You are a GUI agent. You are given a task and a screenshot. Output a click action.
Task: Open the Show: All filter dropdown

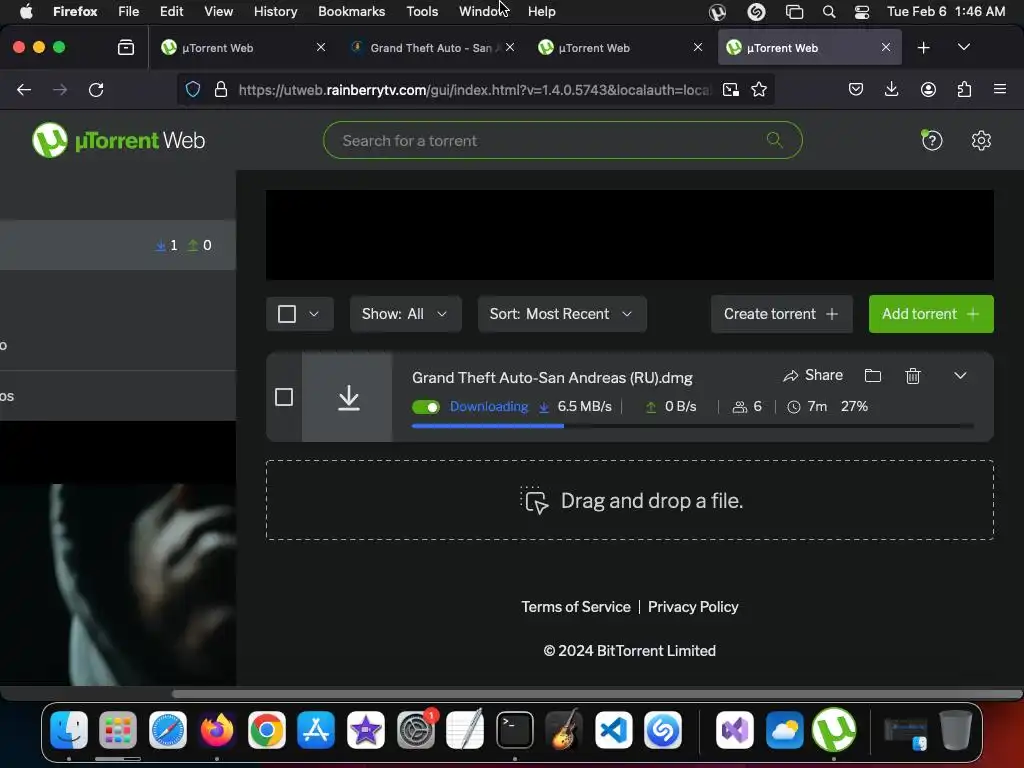tap(406, 314)
